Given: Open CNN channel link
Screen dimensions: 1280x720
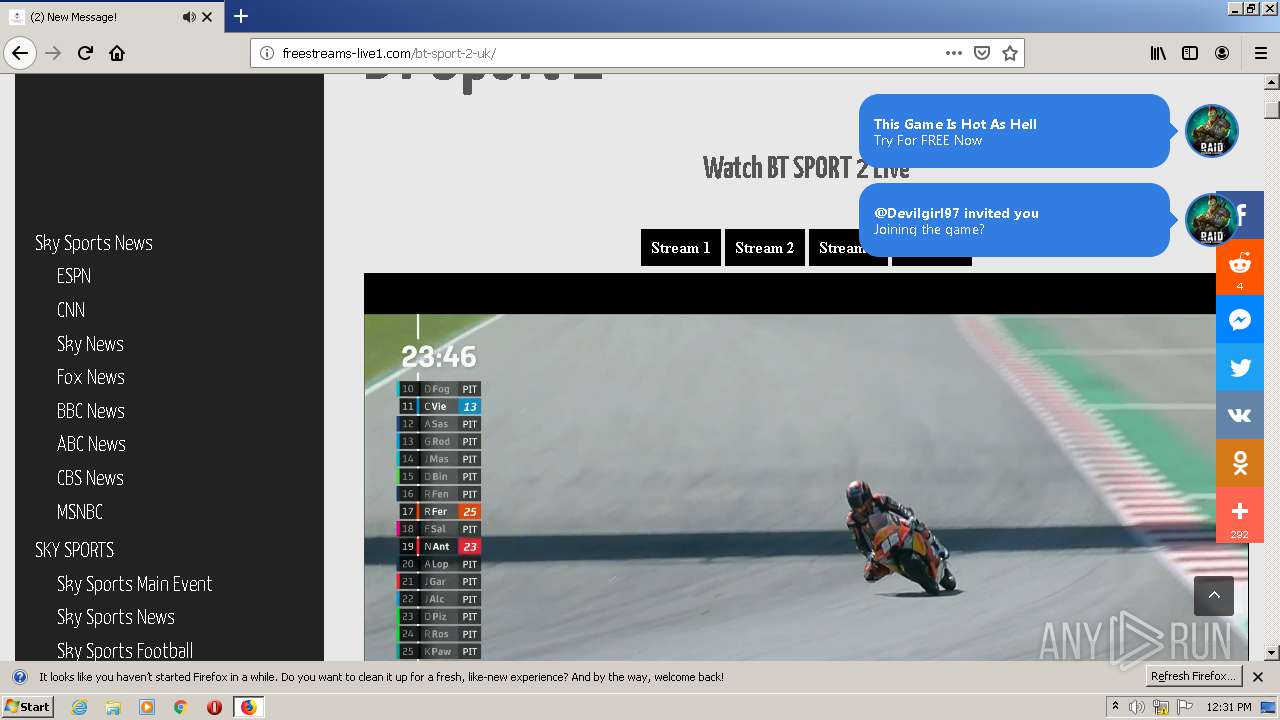Looking at the screenshot, I should pyautogui.click(x=71, y=310).
